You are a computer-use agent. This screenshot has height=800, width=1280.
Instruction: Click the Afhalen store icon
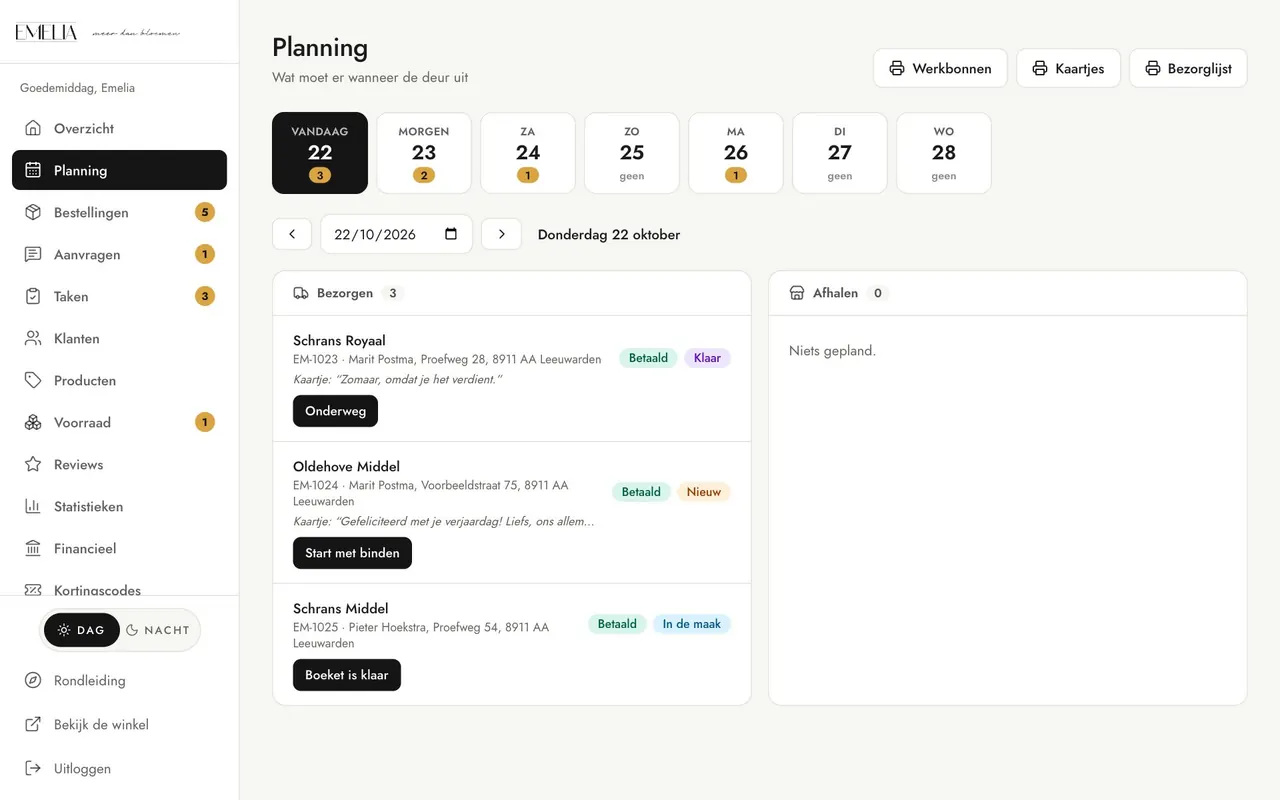tap(797, 293)
